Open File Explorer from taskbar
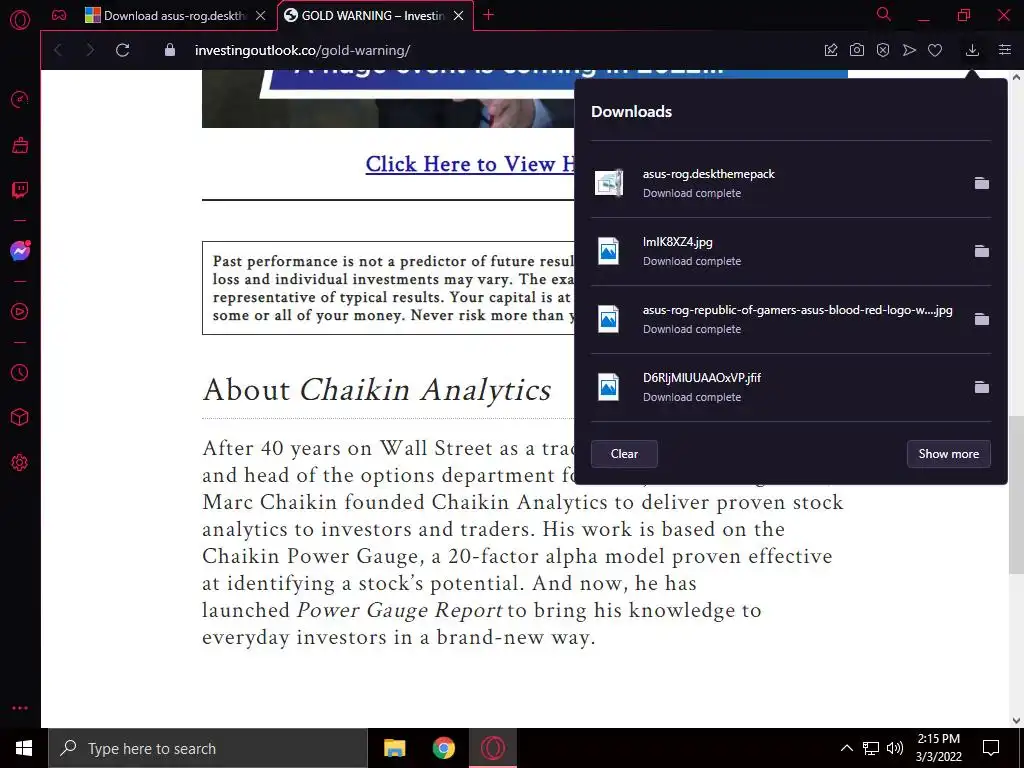This screenshot has width=1024, height=768. point(394,748)
